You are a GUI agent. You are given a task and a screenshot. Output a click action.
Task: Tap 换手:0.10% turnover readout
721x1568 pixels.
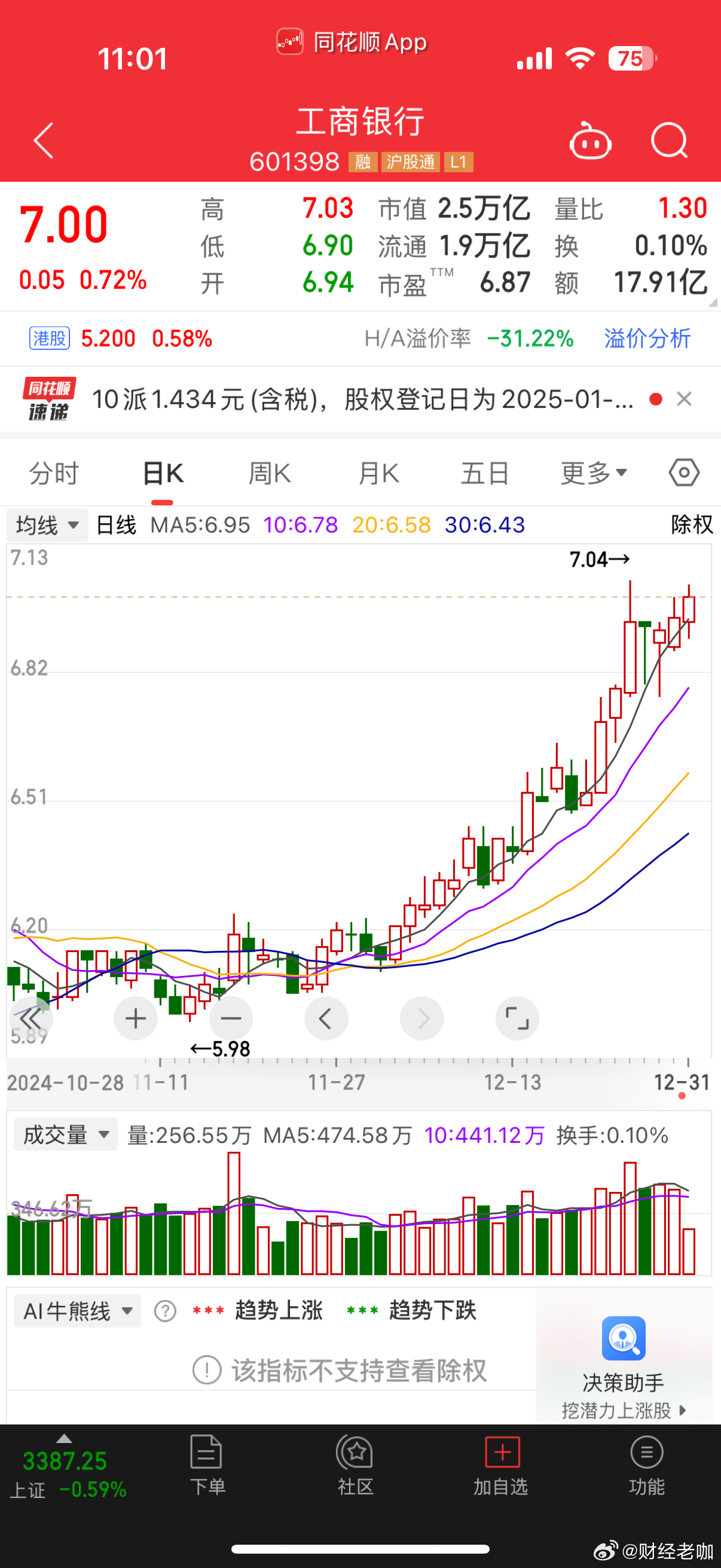pos(613,1135)
